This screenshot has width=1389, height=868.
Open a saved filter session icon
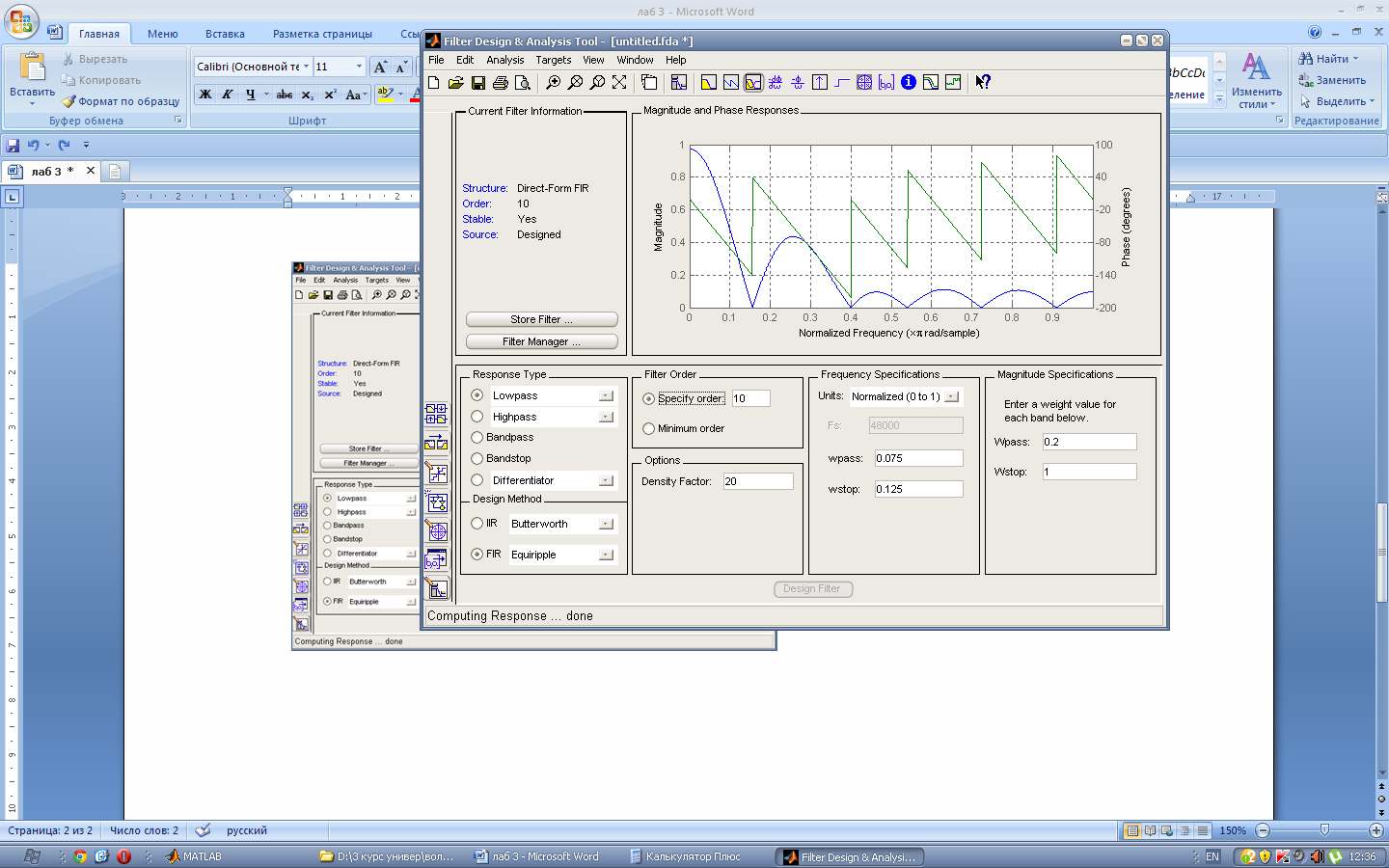tap(456, 83)
